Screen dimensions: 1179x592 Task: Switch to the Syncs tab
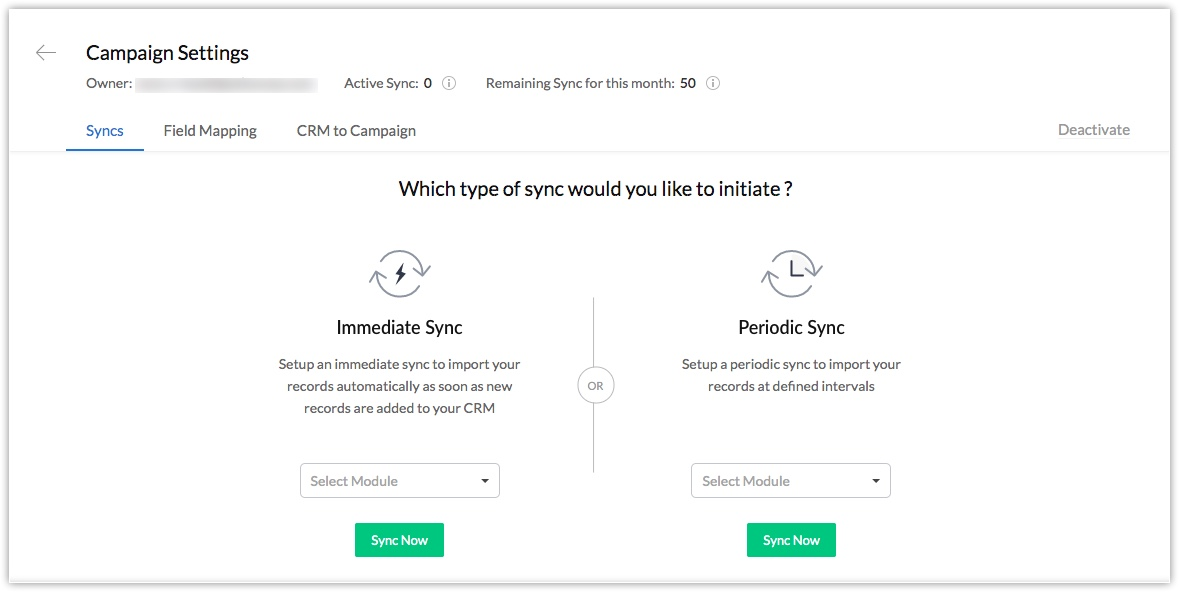pyautogui.click(x=105, y=131)
